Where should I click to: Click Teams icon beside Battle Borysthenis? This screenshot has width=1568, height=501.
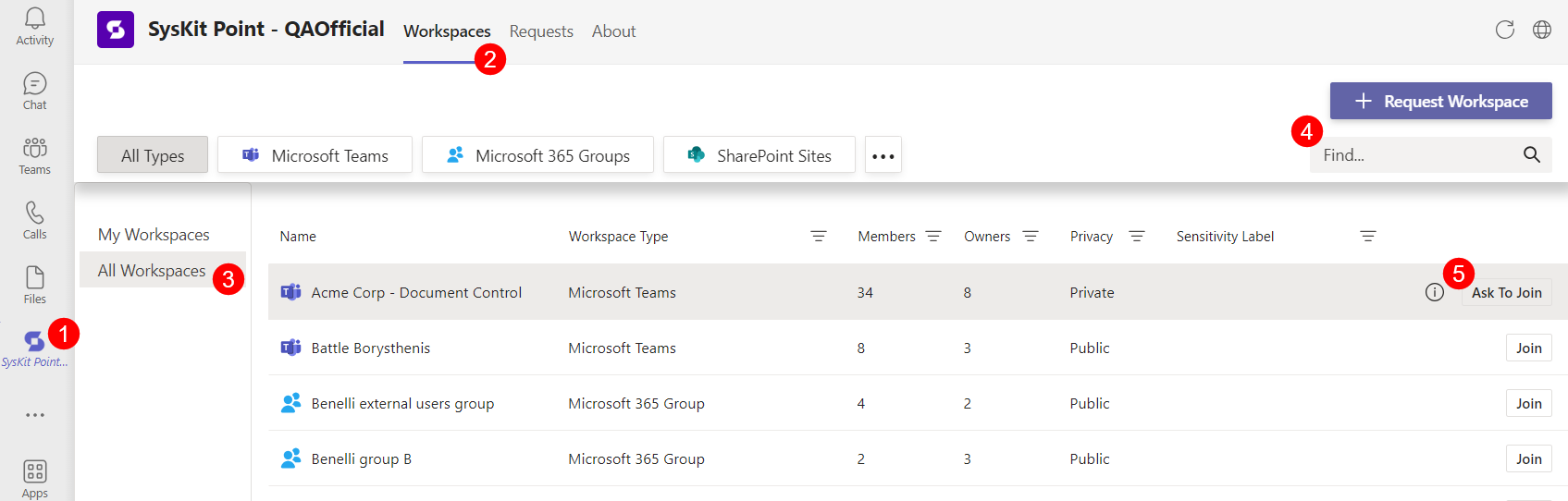click(290, 348)
